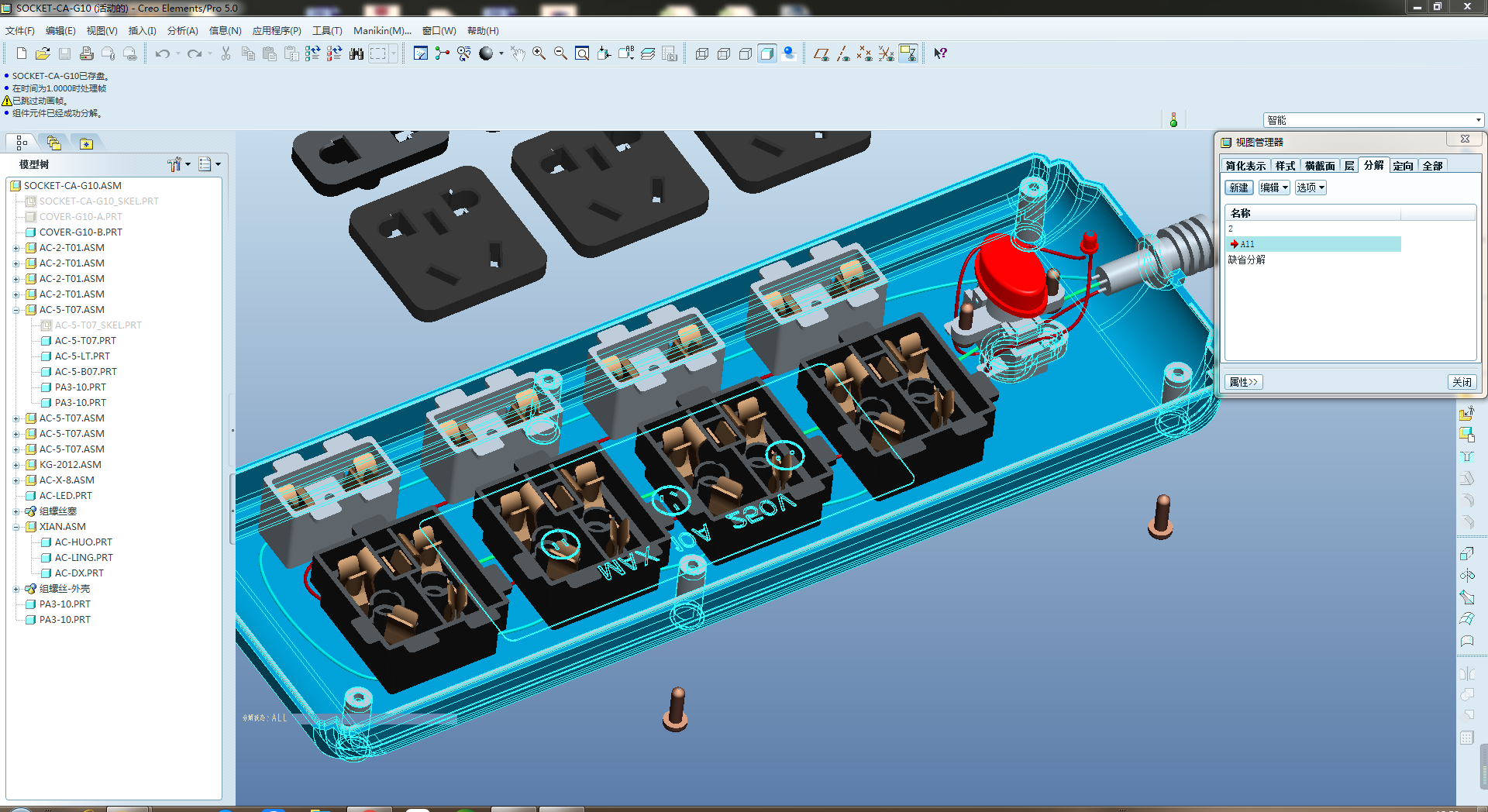
Task: Redo the last undone action
Action: [195, 53]
